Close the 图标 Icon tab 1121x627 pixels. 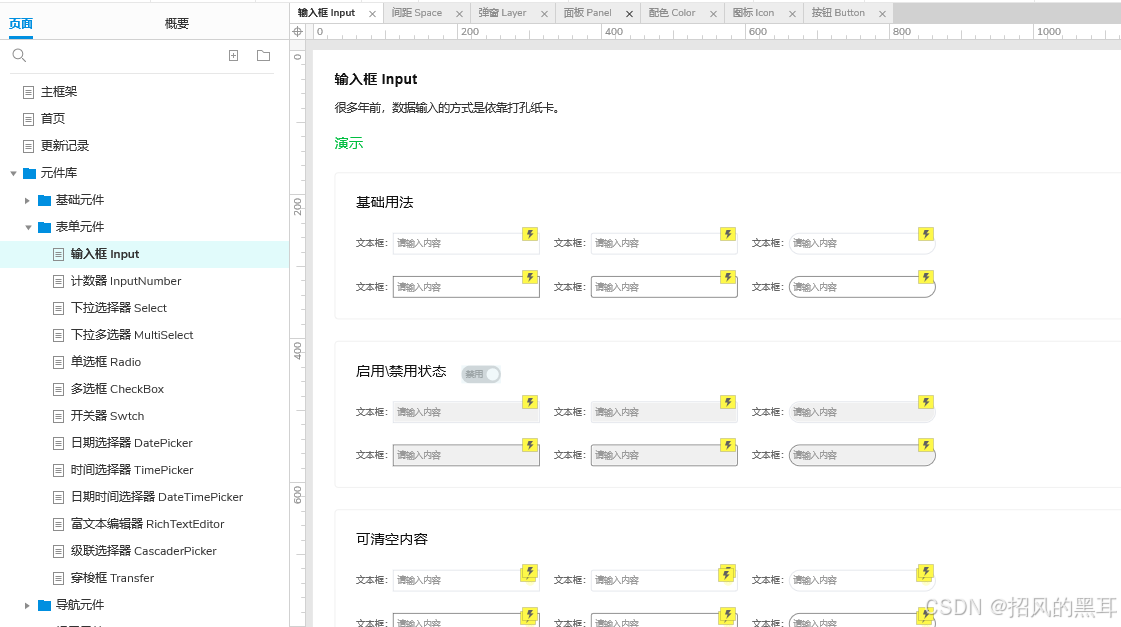pyautogui.click(x=792, y=14)
